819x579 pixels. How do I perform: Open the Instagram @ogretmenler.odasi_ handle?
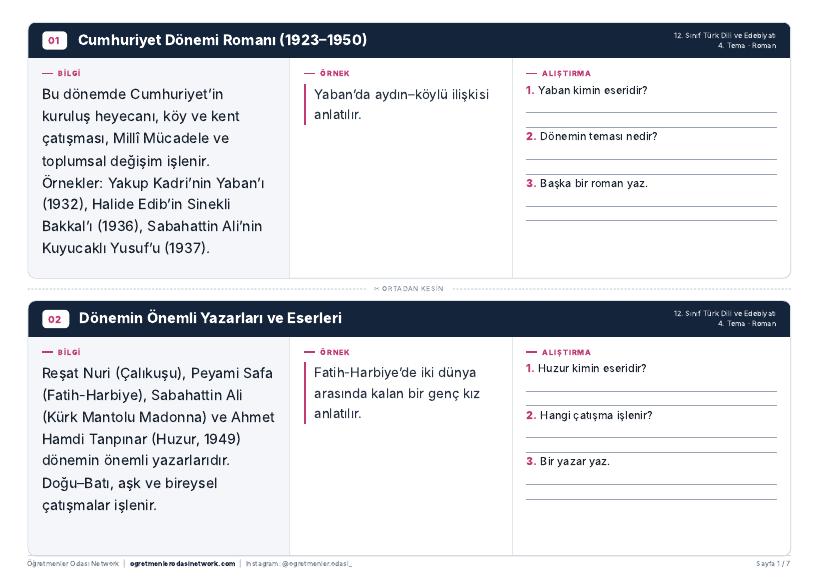click(x=299, y=564)
